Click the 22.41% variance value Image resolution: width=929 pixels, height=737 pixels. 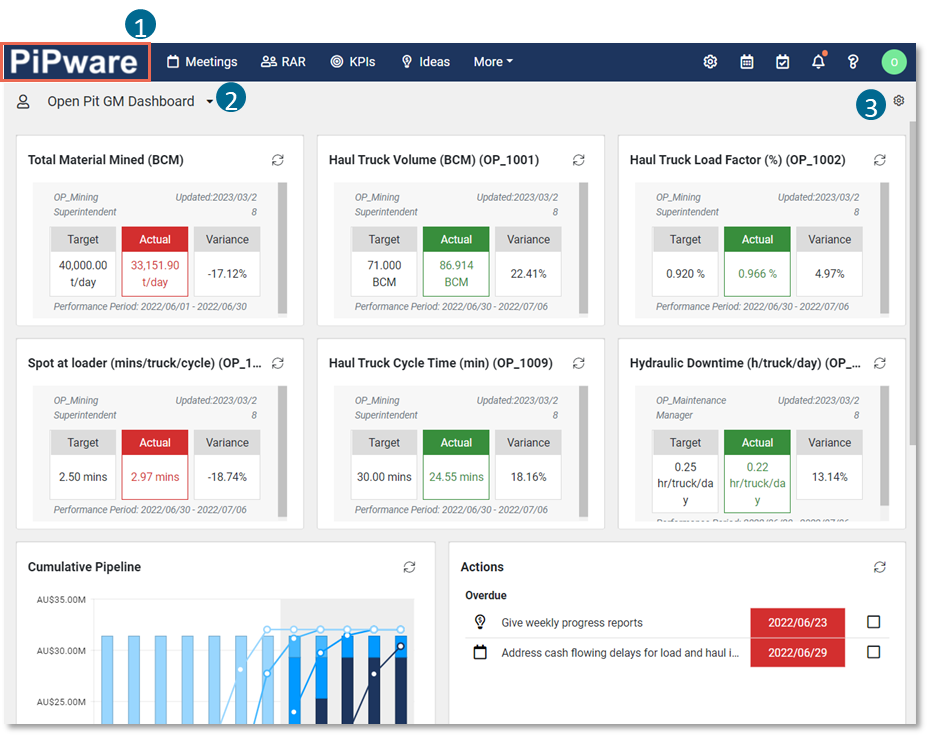point(528,274)
